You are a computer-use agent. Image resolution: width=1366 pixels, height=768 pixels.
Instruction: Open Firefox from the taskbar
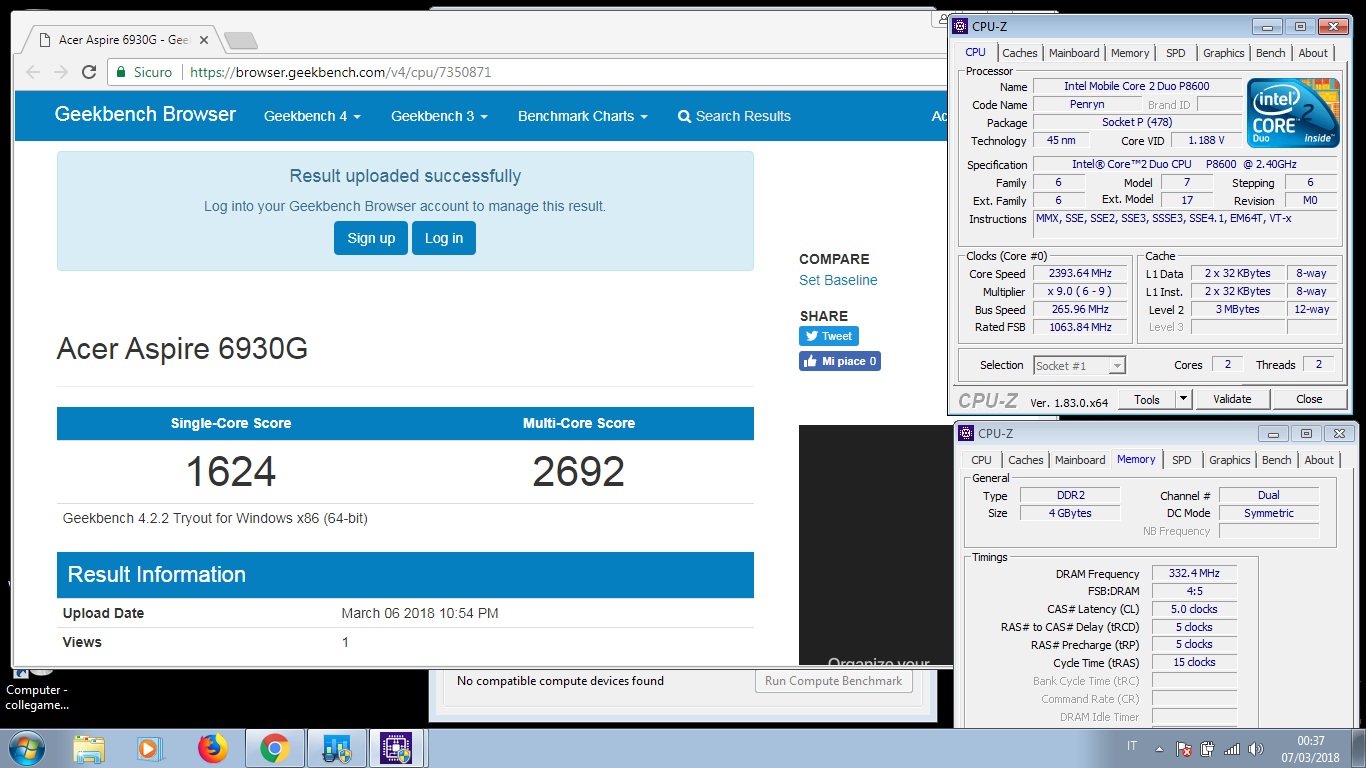[x=212, y=748]
